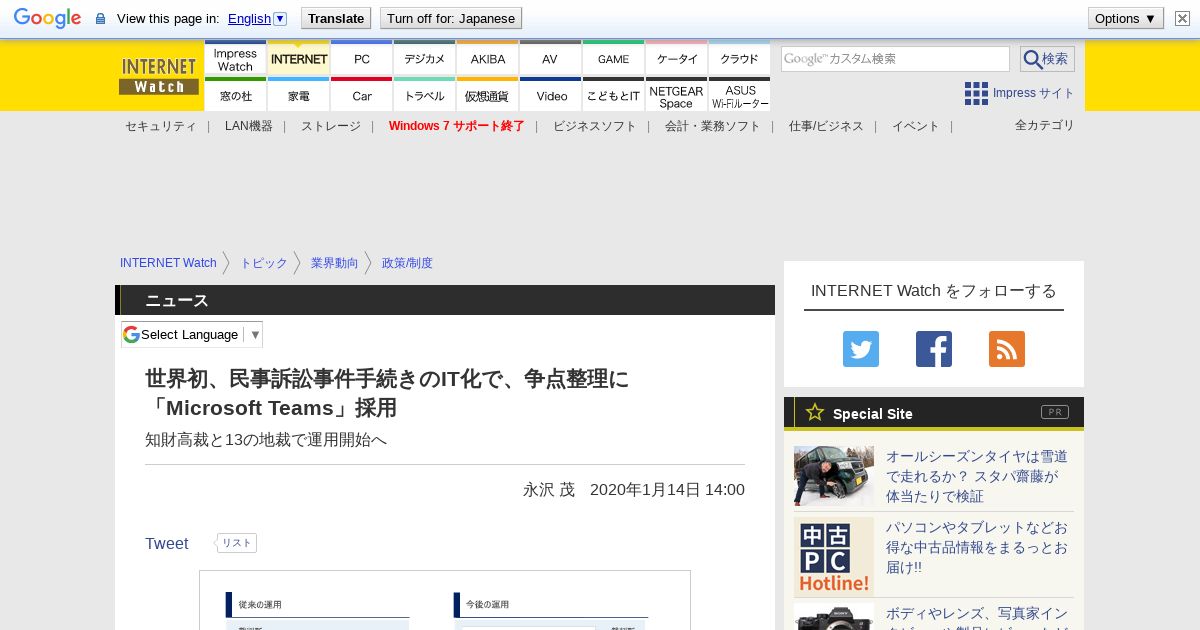Open the English language dropdown
Image resolution: width=1200 pixels, height=630 pixels.
pos(257,18)
